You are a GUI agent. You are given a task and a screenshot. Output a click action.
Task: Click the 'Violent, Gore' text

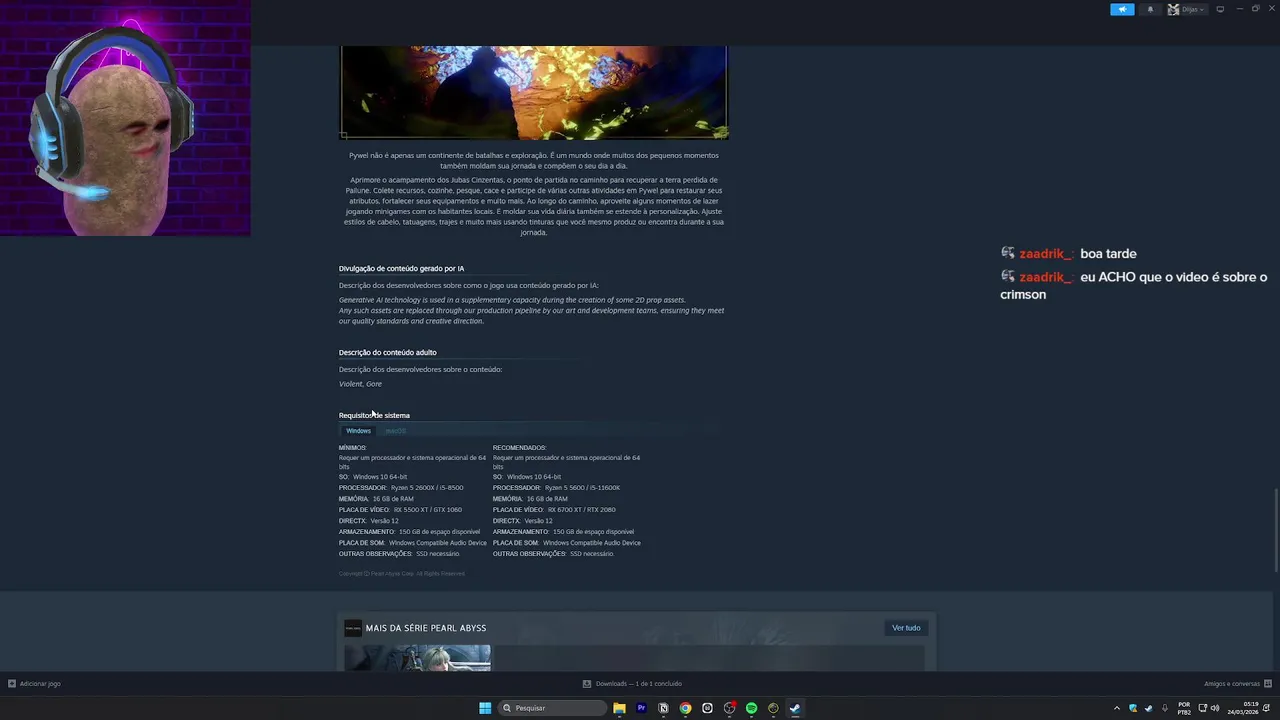(x=360, y=384)
